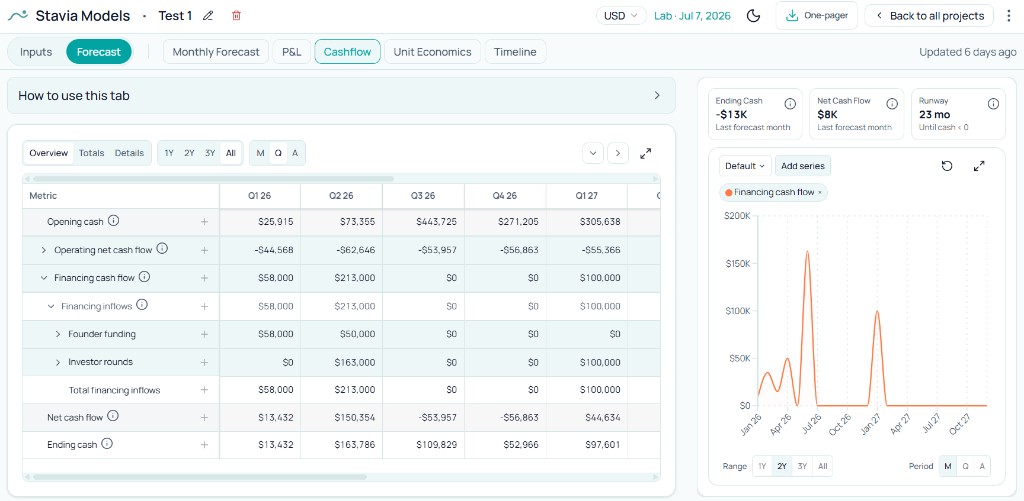
Task: Show info for Financing cash flow
Action: [x=145, y=277]
